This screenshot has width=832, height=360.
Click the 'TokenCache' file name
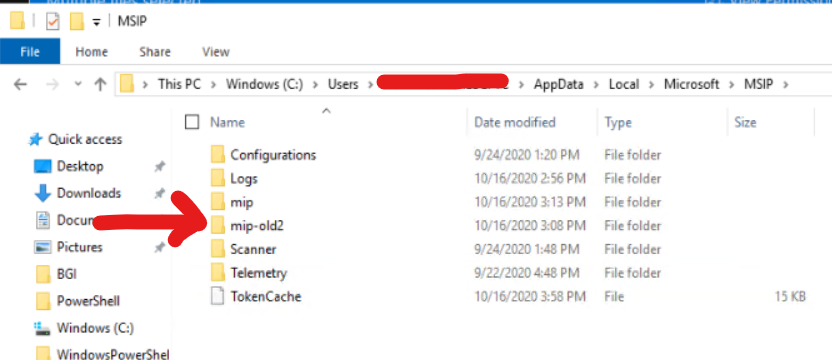coord(266,296)
